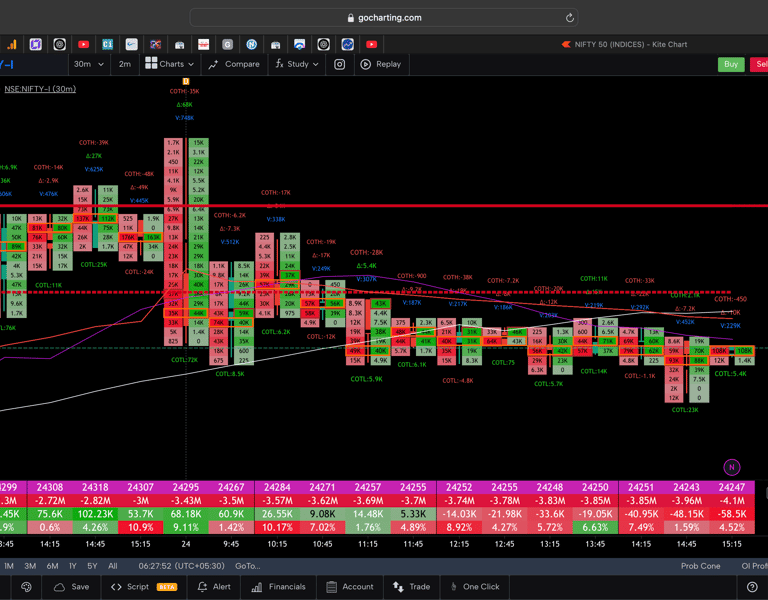This screenshot has width=768, height=600.
Task: Select the 2m timeframe
Action: point(125,64)
